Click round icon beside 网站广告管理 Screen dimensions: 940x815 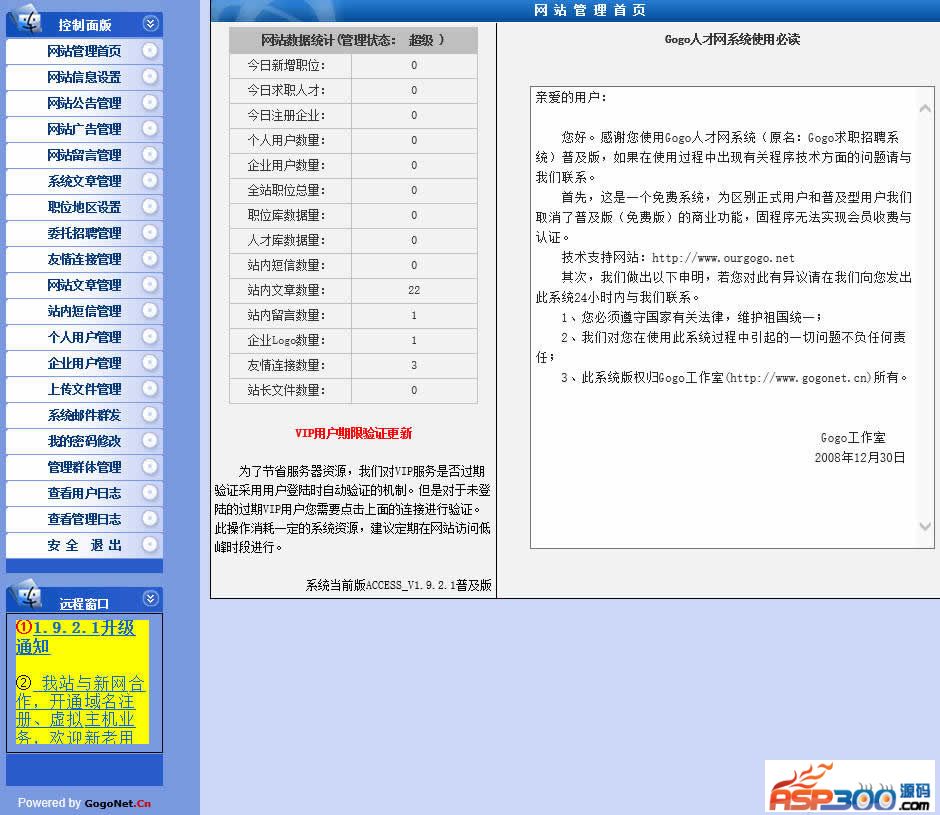(150, 128)
